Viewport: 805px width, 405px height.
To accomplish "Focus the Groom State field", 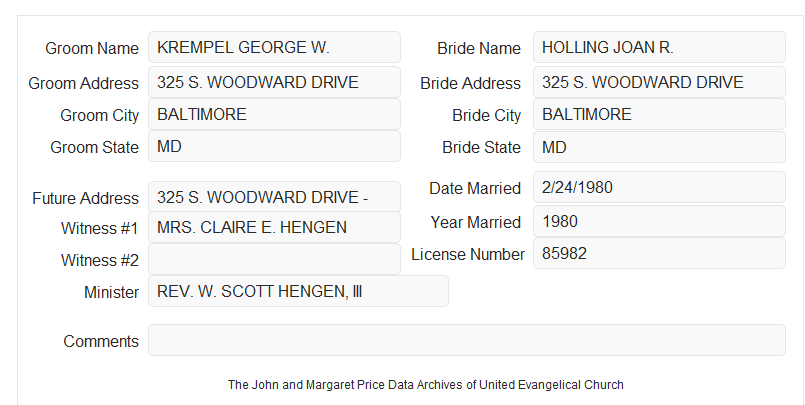I will coord(274,146).
